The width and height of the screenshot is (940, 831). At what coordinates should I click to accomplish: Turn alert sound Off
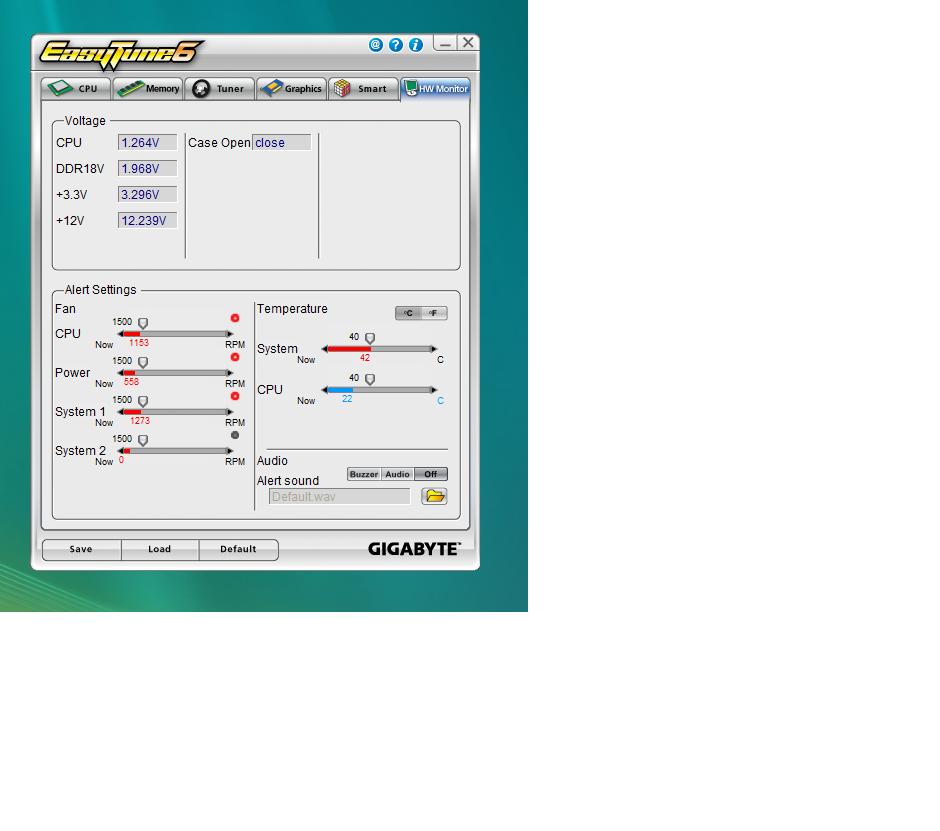coord(430,474)
